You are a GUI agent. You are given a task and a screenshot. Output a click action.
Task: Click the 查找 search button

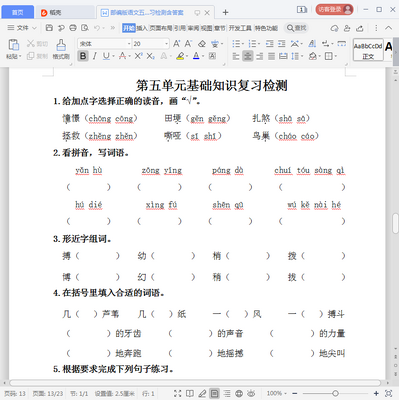tap(296, 28)
